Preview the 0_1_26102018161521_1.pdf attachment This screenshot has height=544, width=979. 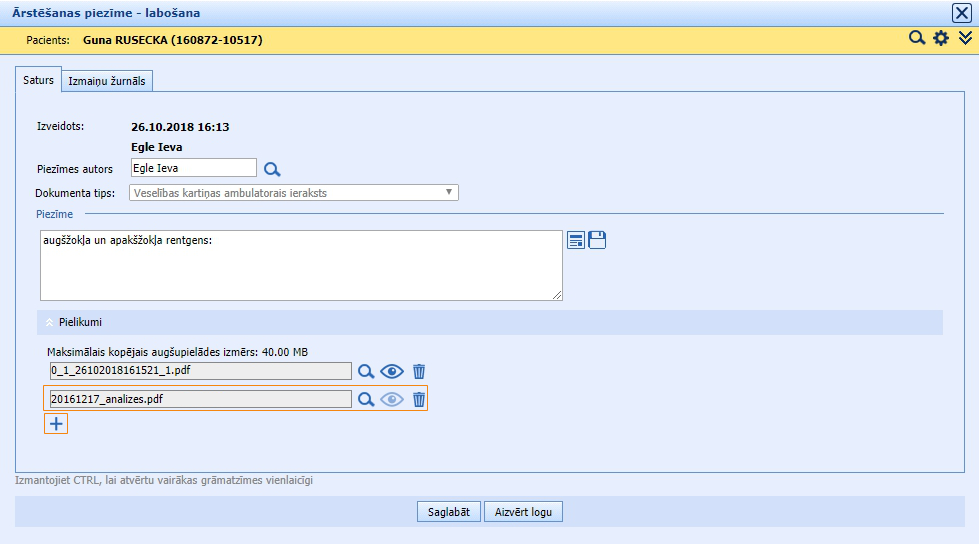point(391,371)
